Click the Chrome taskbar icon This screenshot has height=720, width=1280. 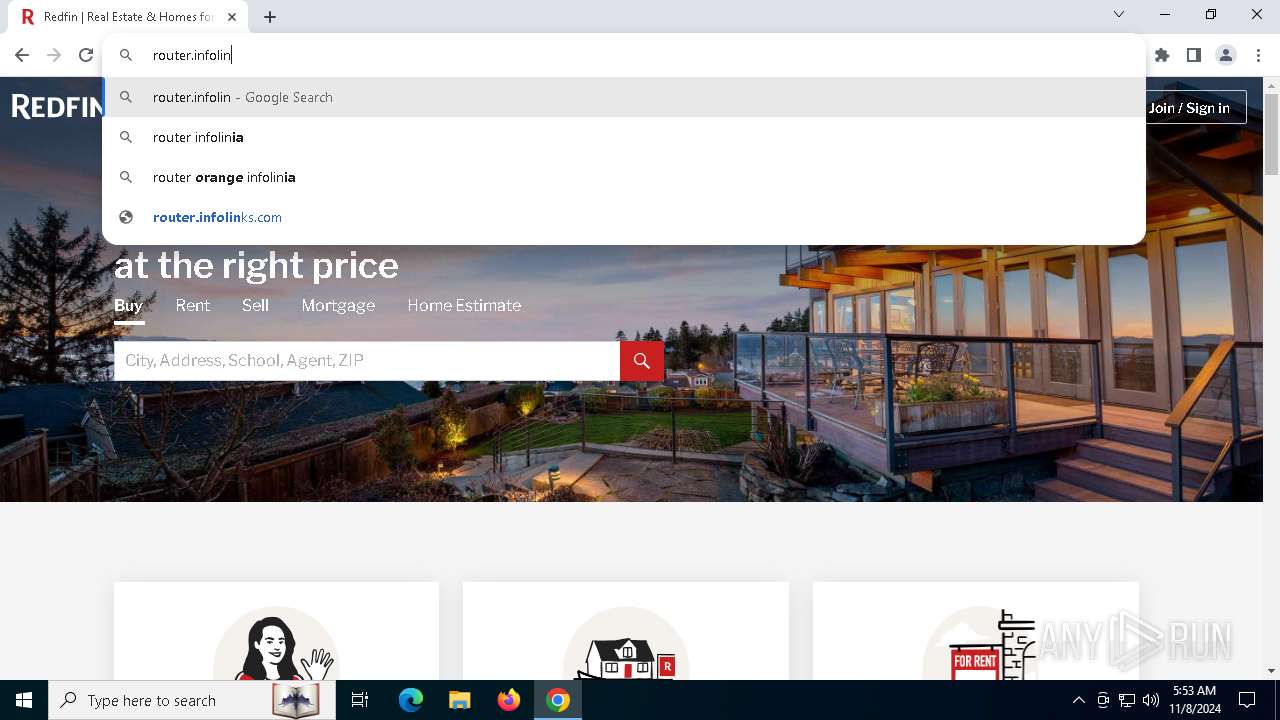558,700
